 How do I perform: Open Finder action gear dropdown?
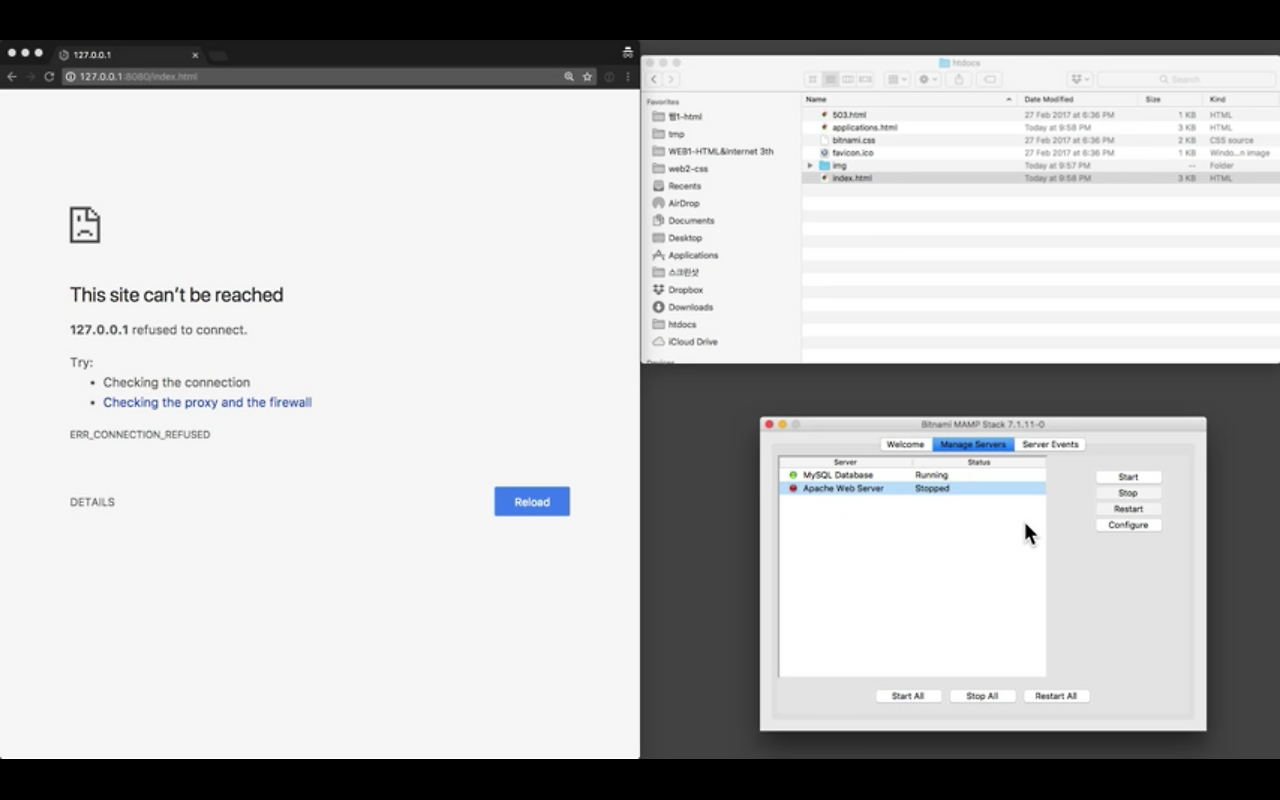pos(929,79)
